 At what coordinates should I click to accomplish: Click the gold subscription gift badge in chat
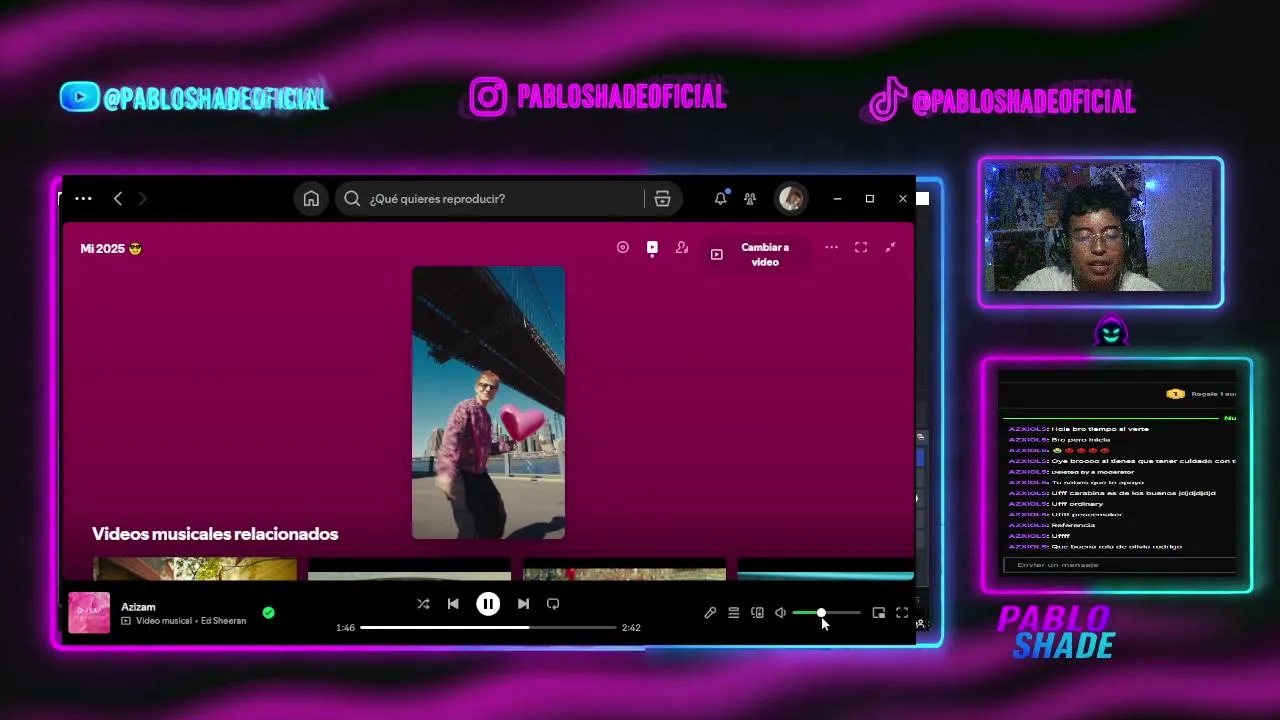1175,394
